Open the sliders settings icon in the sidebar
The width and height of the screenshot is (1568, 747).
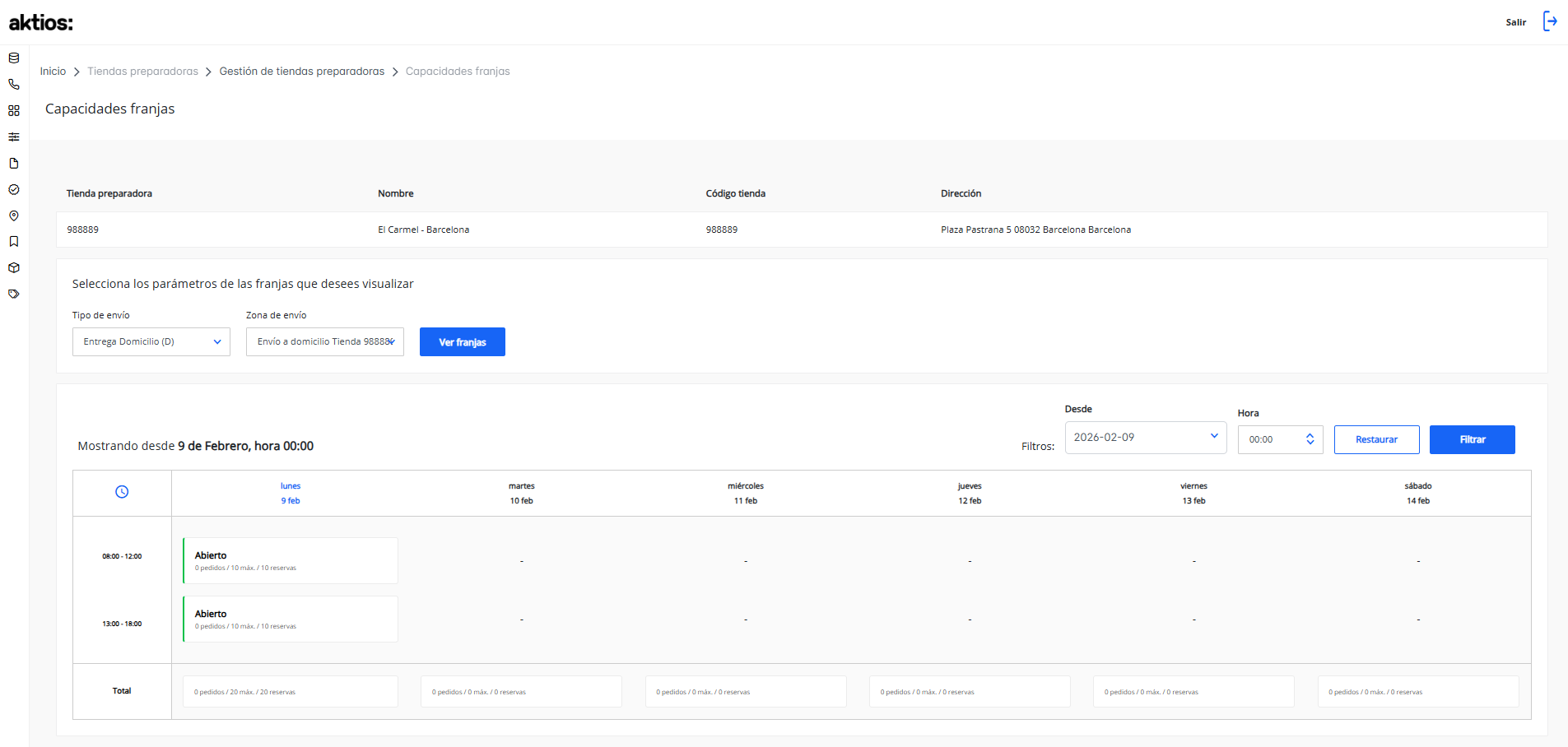[x=14, y=137]
